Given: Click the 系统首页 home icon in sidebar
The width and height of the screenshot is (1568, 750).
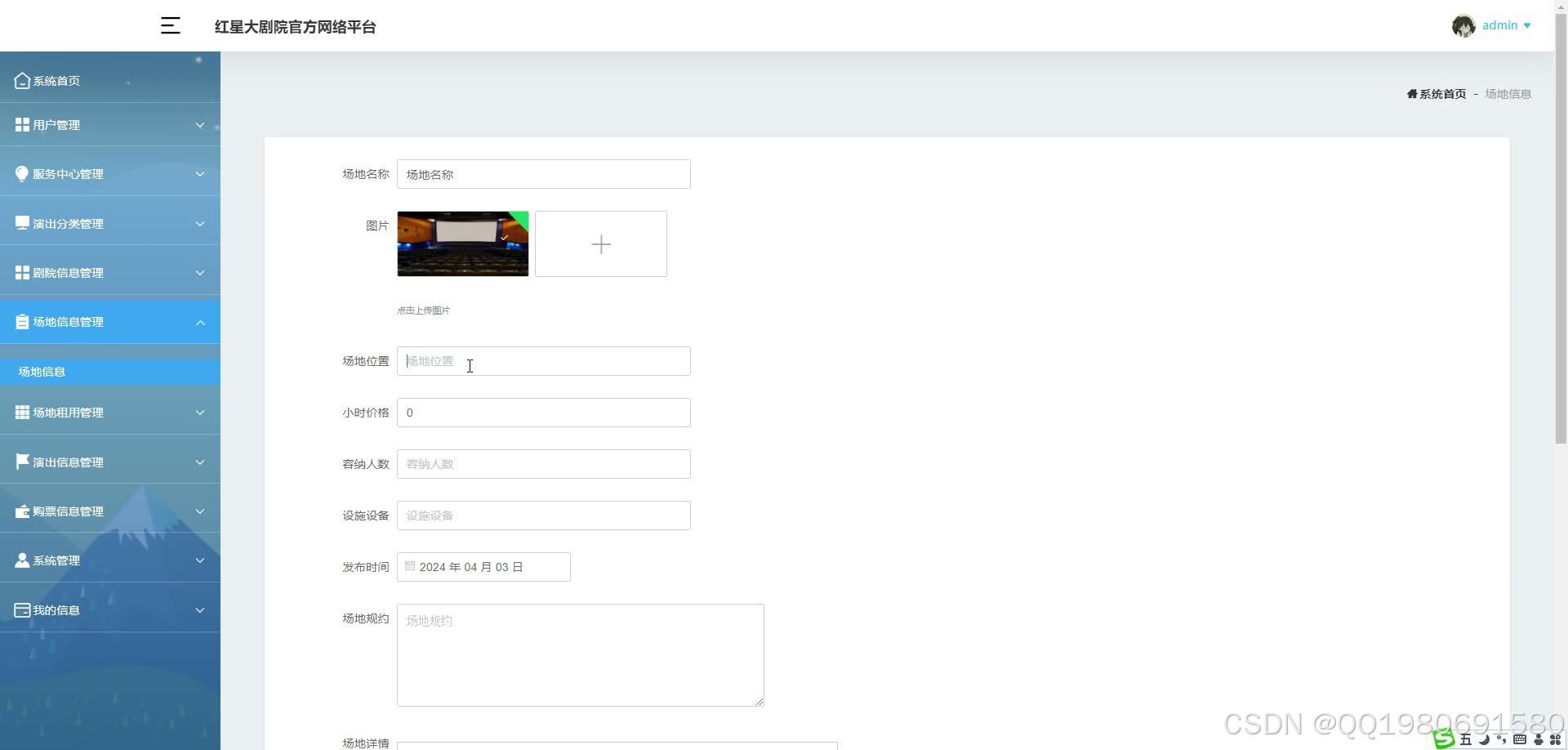Looking at the screenshot, I should [x=22, y=80].
